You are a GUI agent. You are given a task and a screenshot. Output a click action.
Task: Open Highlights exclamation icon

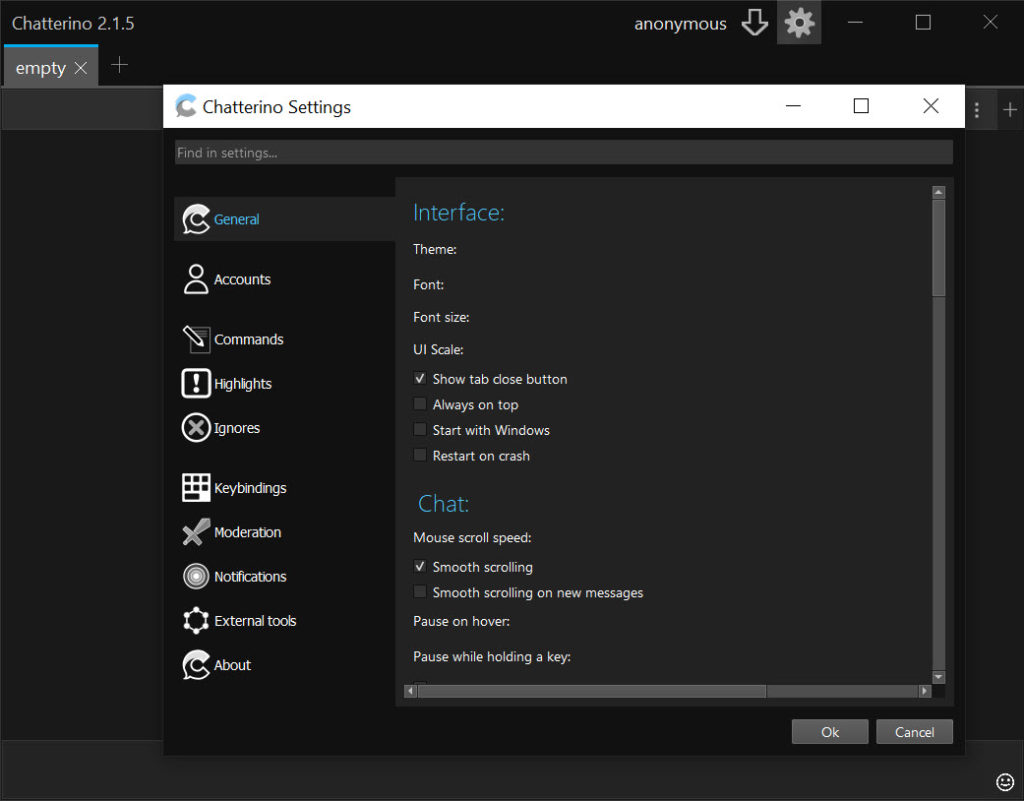[x=196, y=384]
